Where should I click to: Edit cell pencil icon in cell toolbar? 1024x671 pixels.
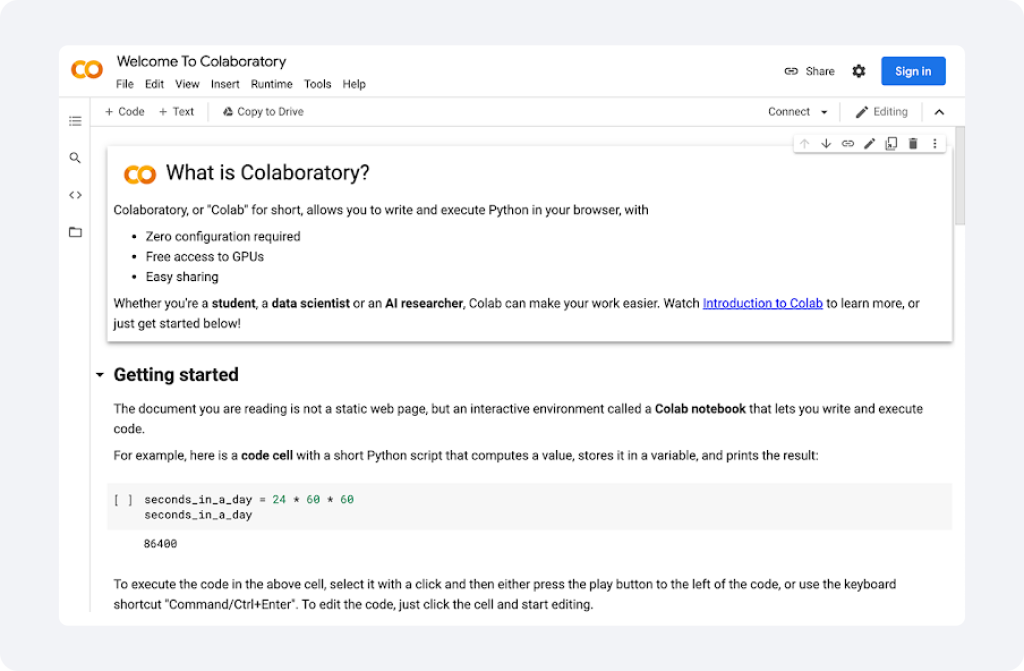pos(869,144)
